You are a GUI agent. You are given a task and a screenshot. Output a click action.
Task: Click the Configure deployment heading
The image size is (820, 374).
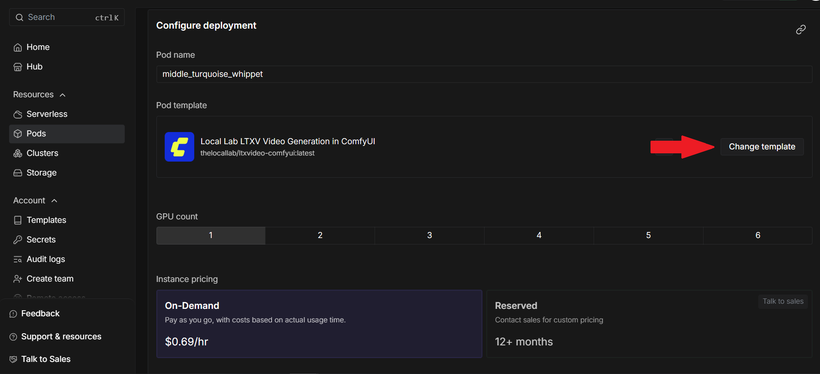206,25
